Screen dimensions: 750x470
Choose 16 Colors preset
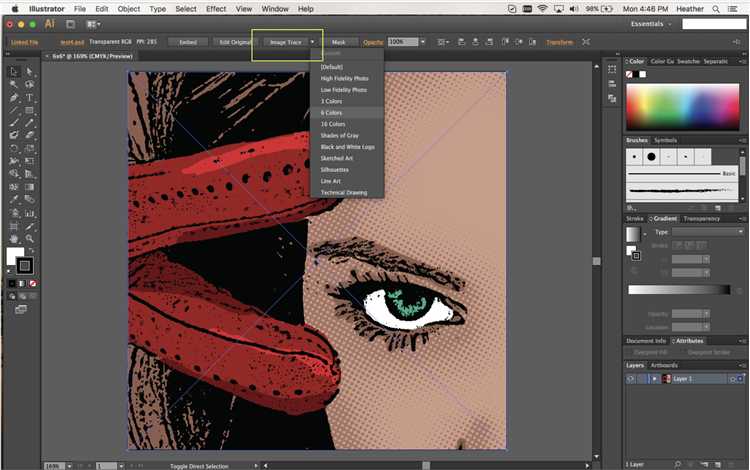tap(347, 124)
